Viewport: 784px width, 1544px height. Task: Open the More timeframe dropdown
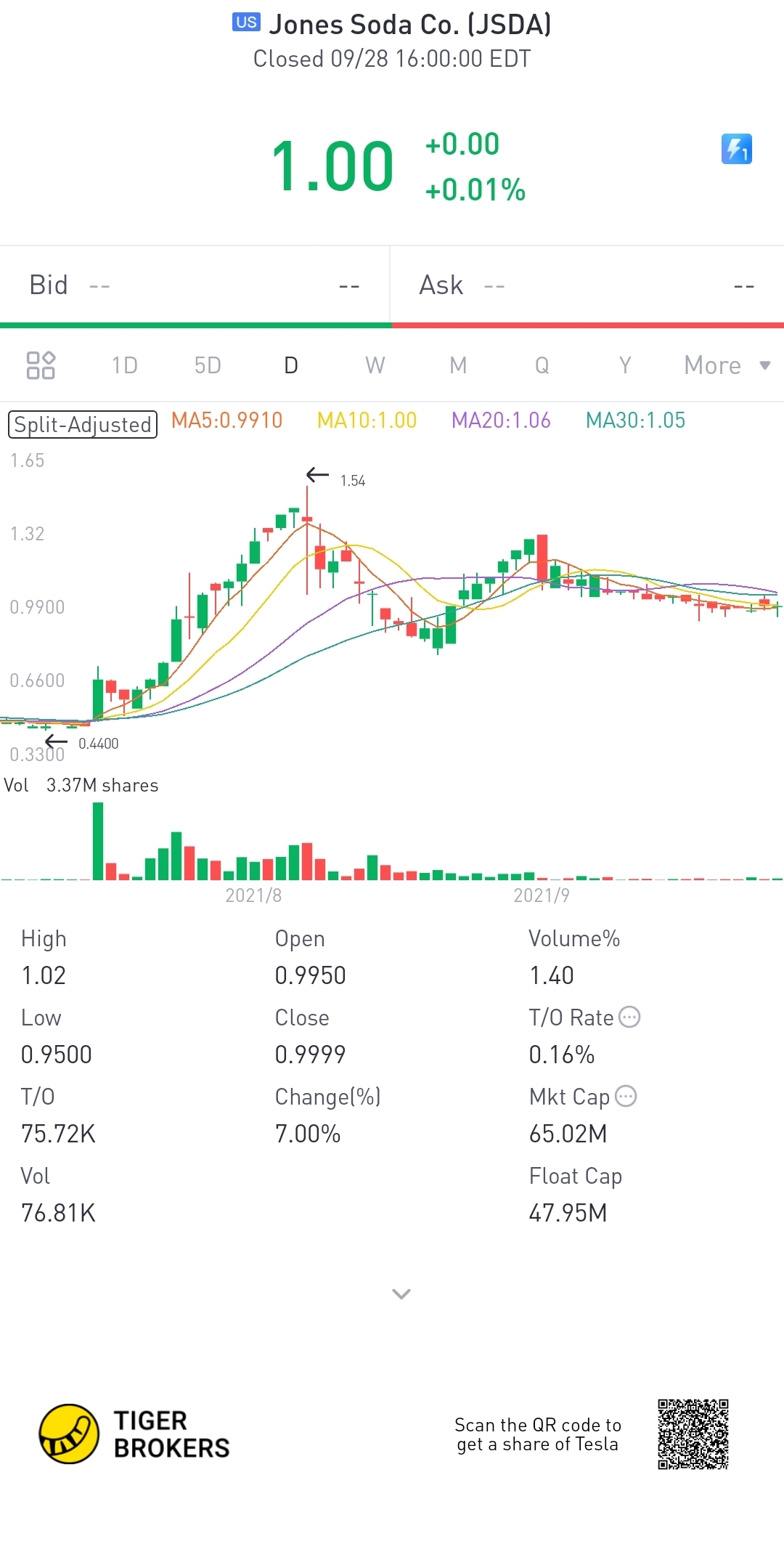(727, 365)
